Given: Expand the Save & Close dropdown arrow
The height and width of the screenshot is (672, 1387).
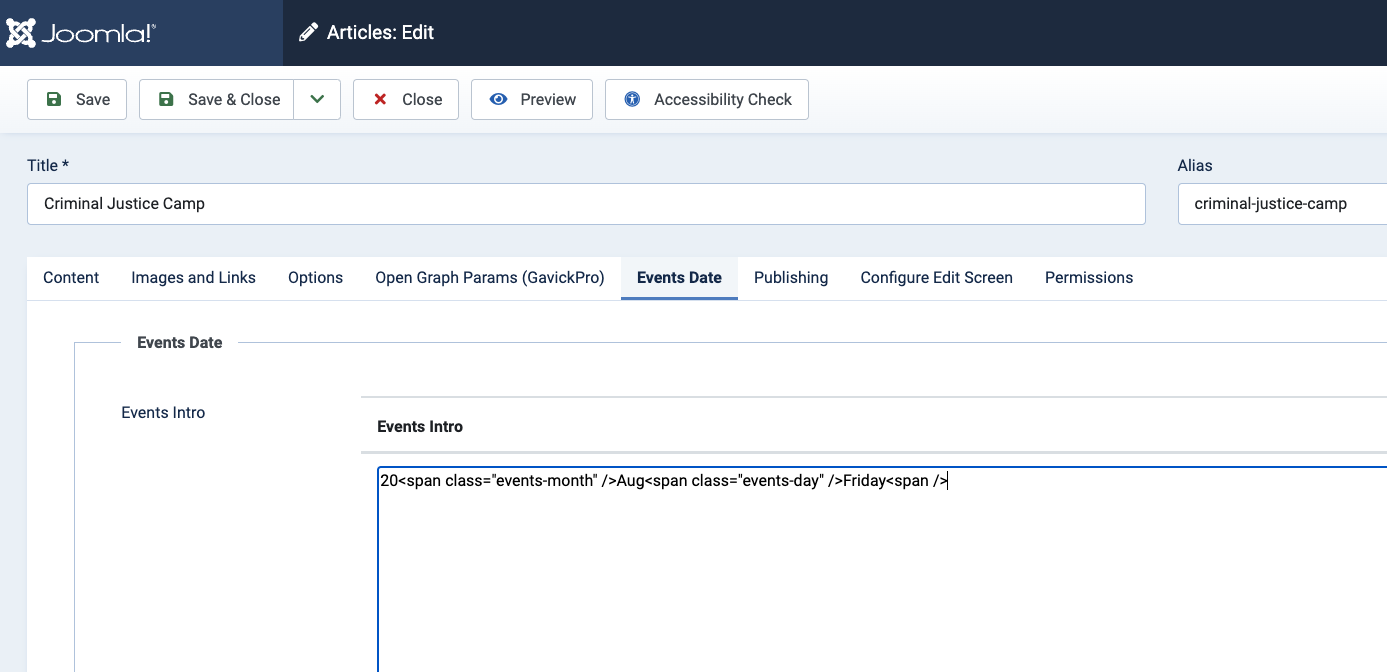Looking at the screenshot, I should coord(317,100).
